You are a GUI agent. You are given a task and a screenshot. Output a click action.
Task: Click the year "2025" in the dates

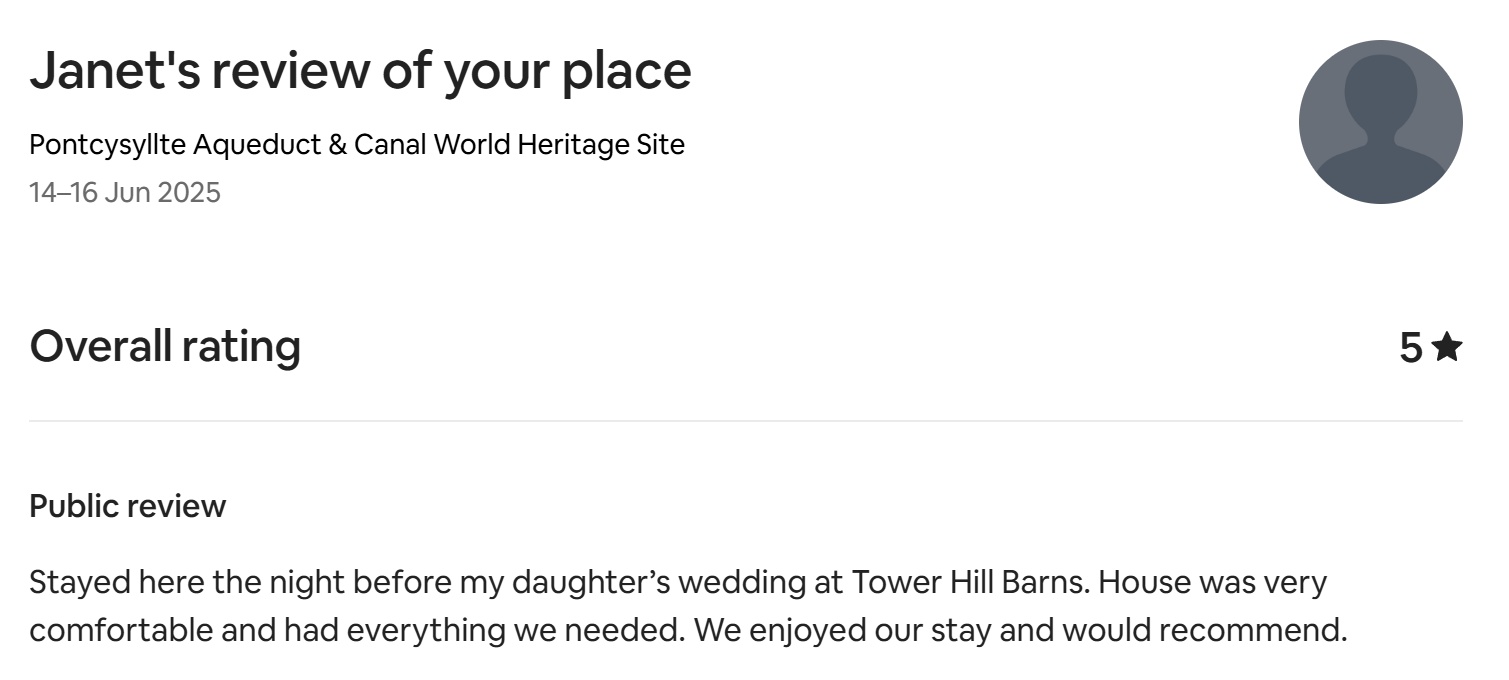189,192
